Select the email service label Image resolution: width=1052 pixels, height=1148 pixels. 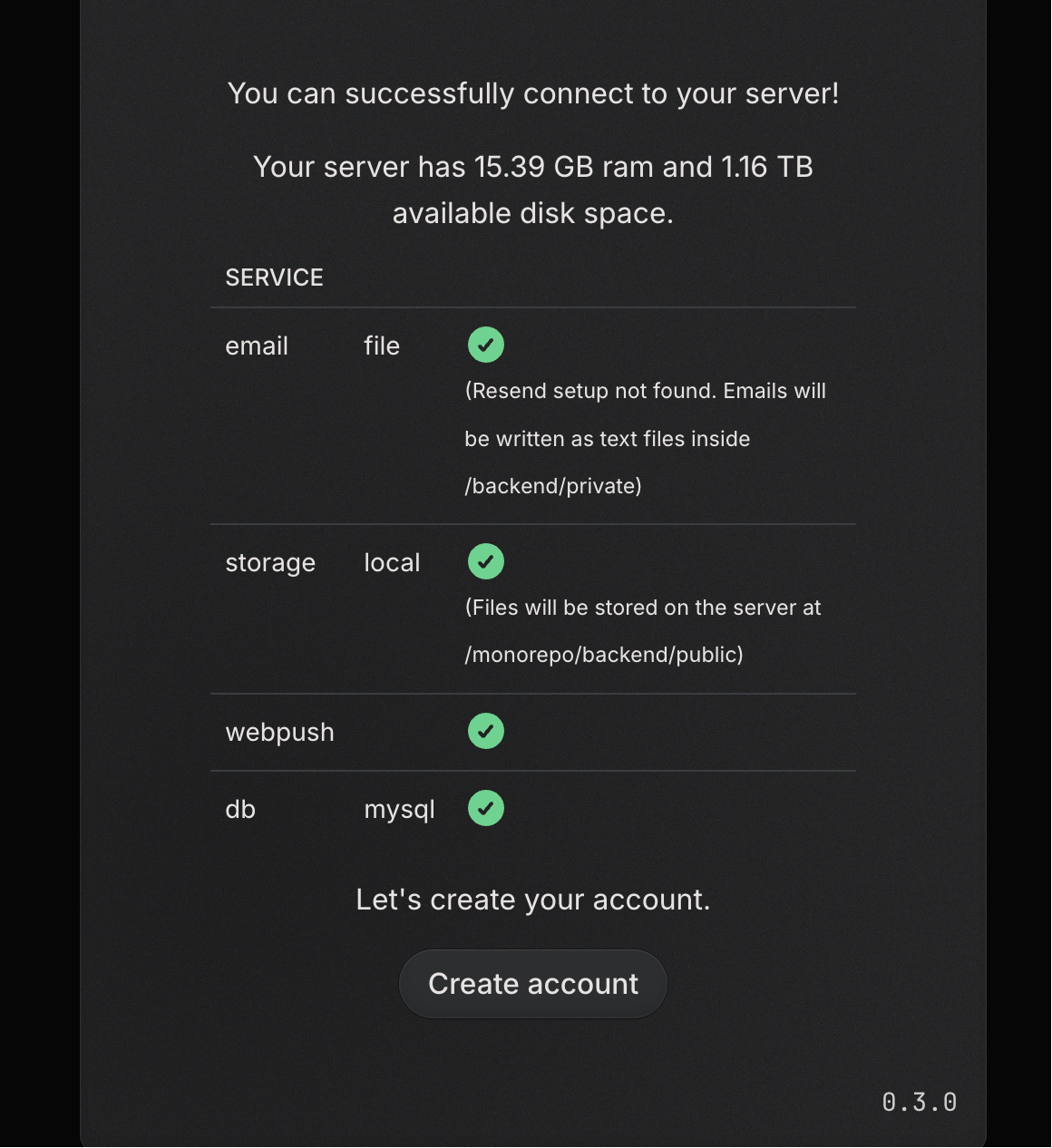click(257, 345)
